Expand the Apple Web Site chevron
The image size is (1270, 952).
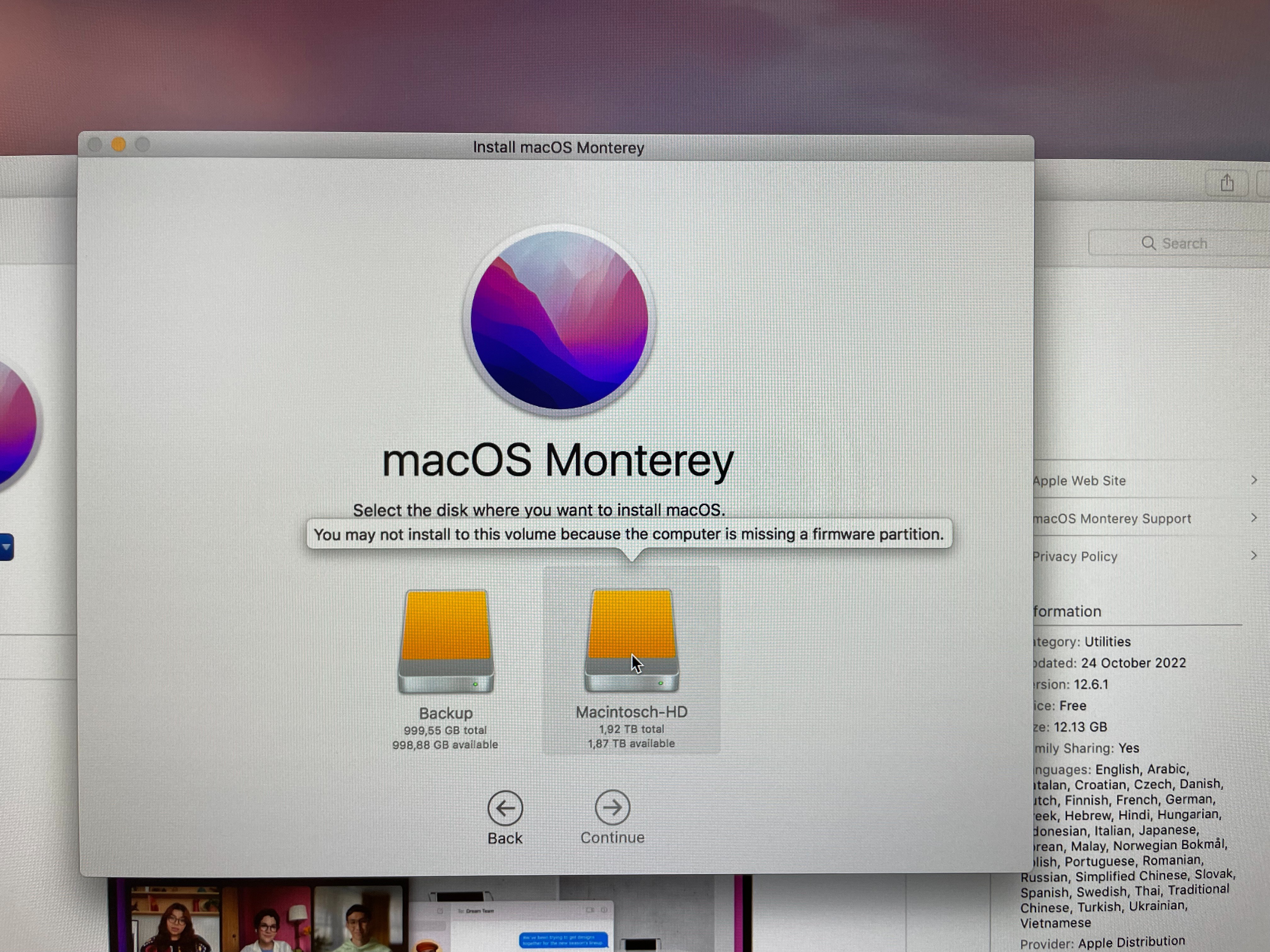pos(1254,480)
